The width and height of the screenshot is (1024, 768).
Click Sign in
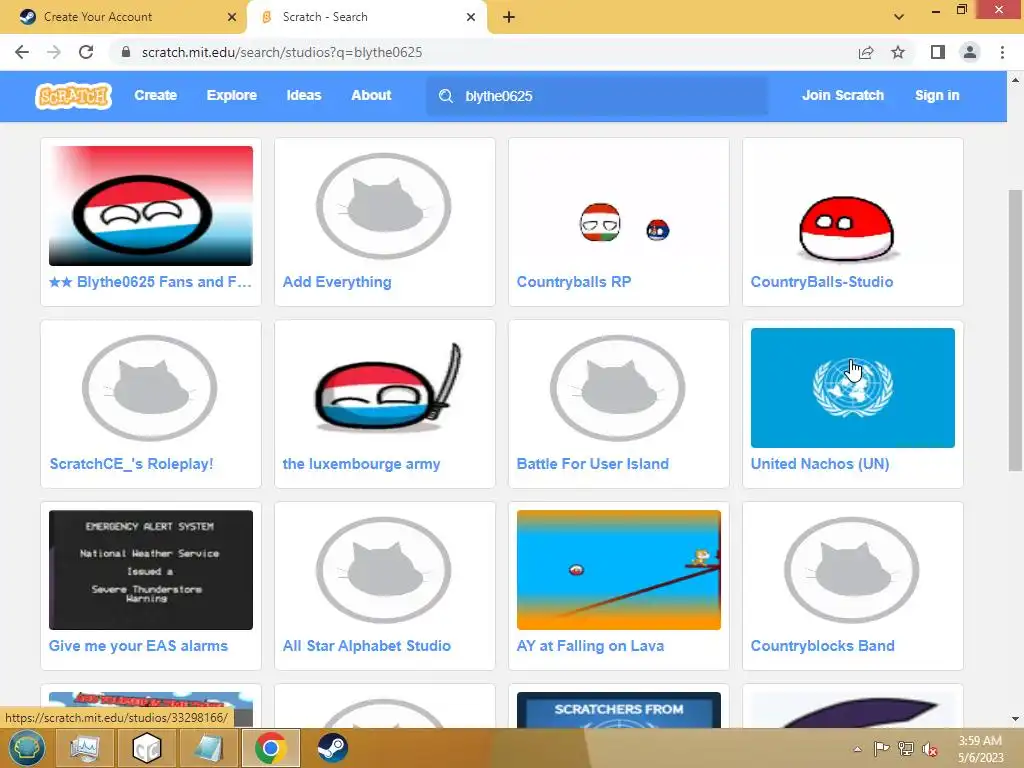937,95
